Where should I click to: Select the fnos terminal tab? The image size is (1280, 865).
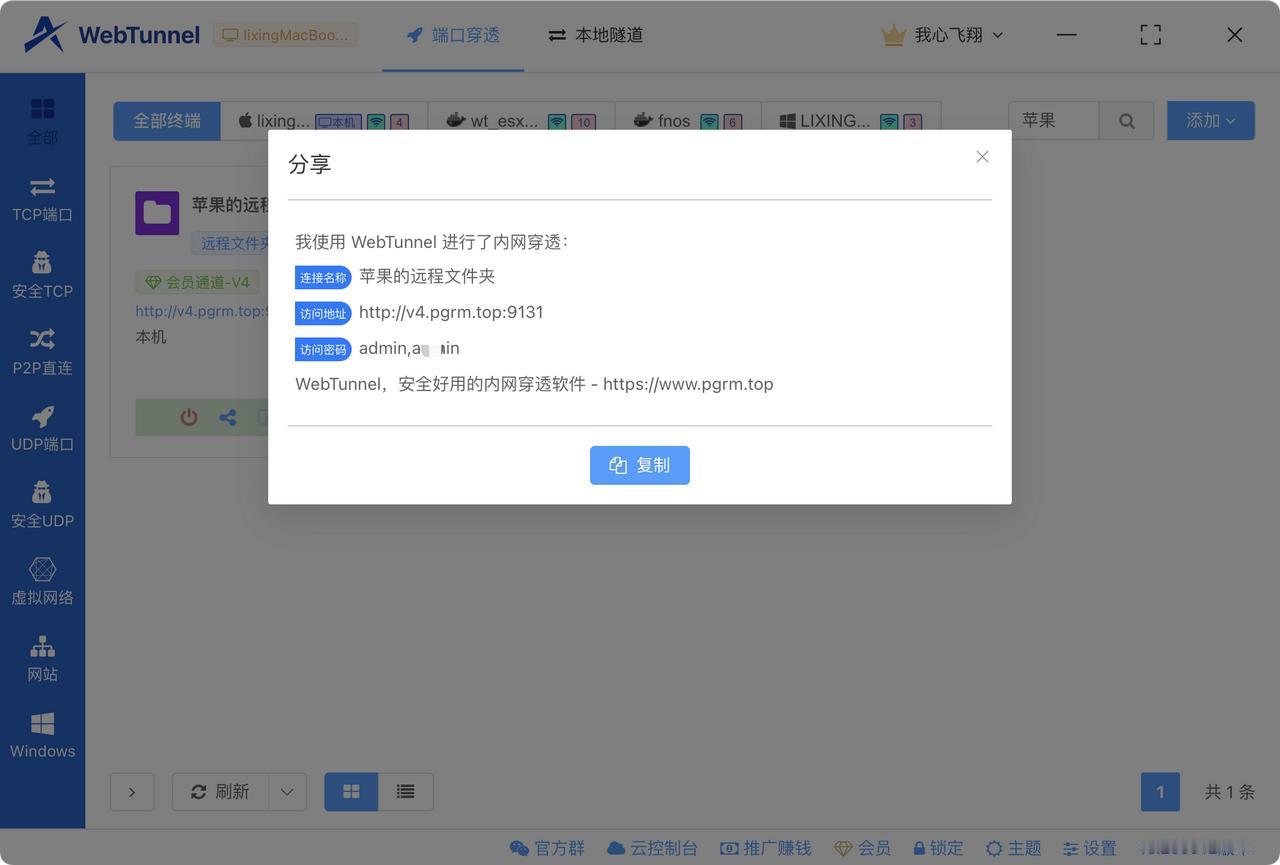click(688, 121)
